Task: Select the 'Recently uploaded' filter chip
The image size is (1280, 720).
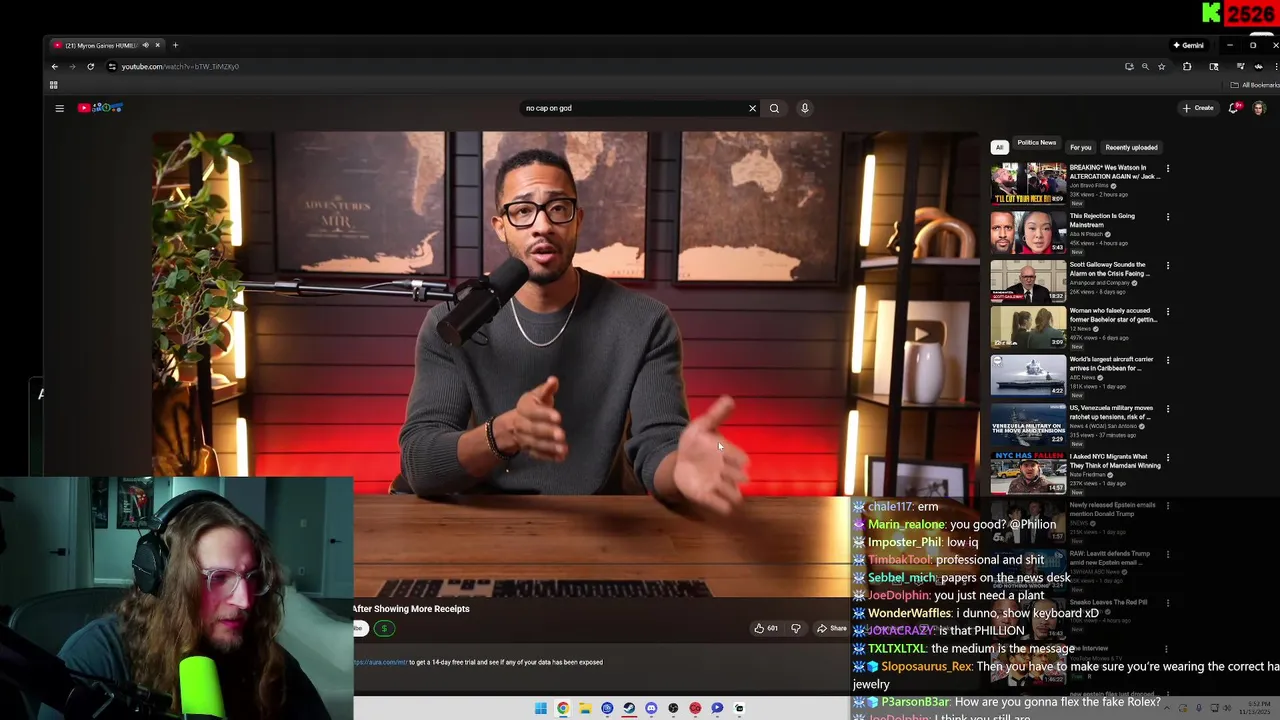Action: 1131,147
